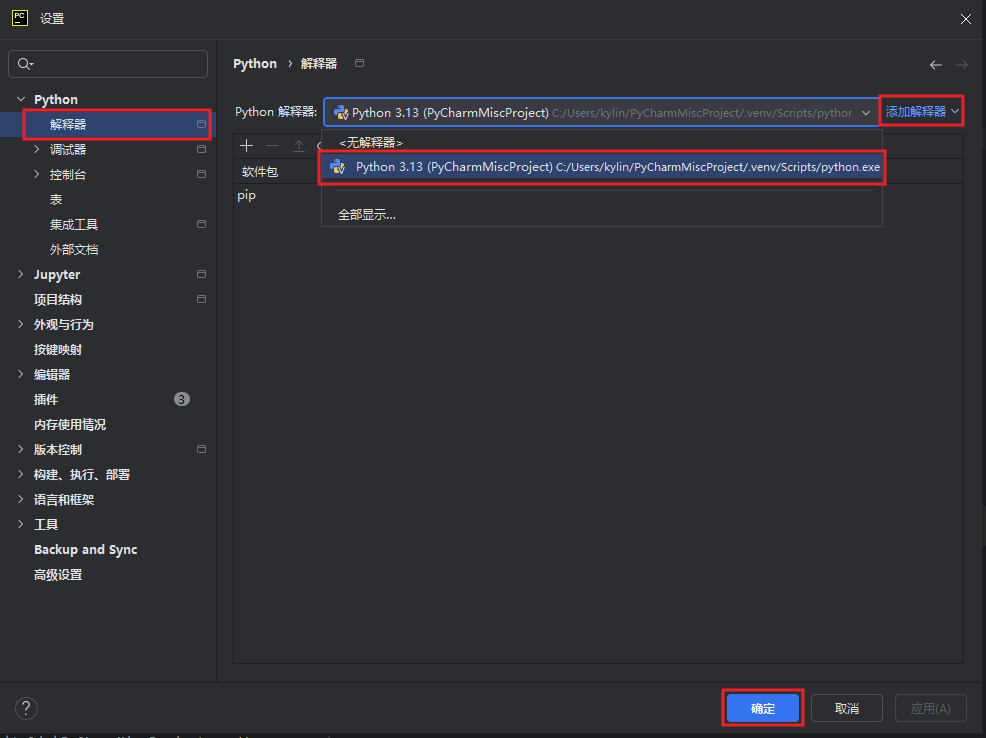Click the upgrade package up-arrow icon

299,146
